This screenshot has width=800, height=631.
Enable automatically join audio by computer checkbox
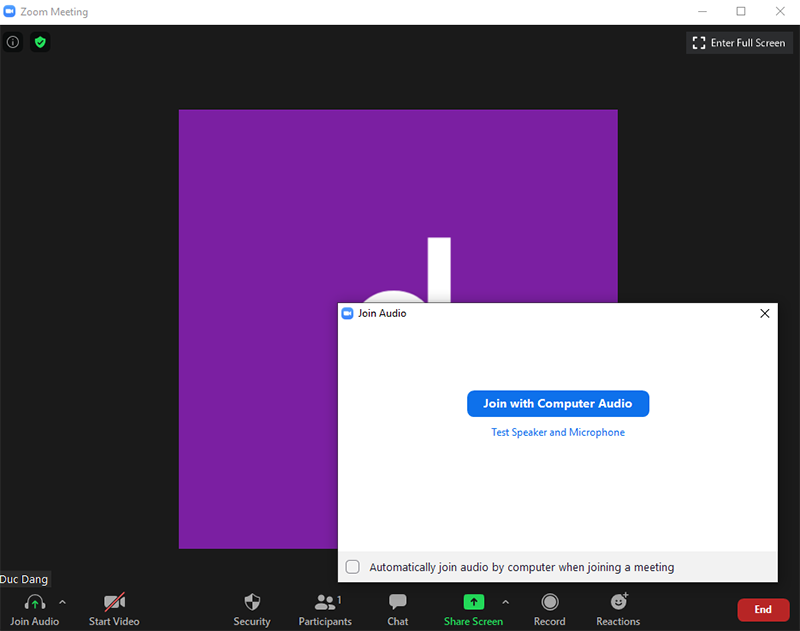coord(353,567)
